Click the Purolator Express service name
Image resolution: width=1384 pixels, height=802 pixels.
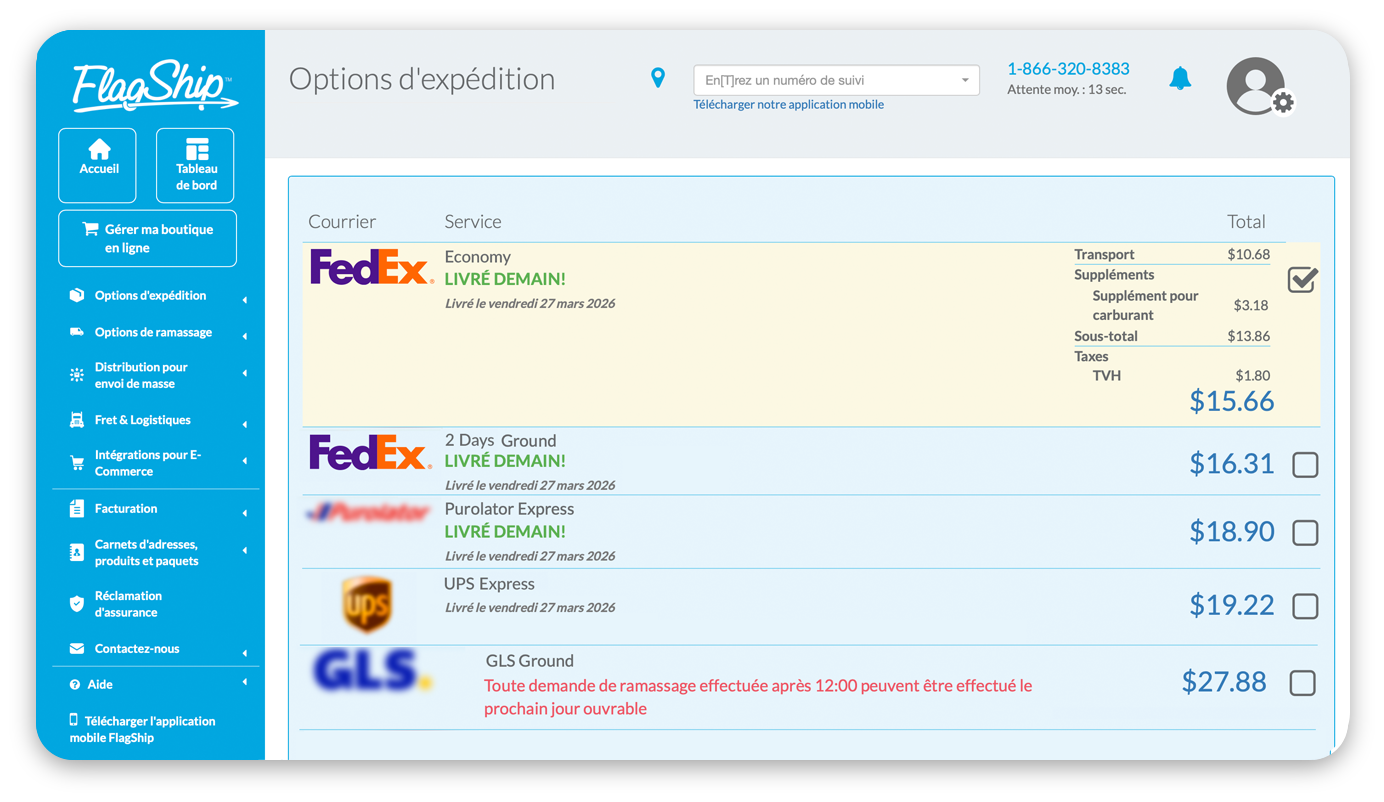[x=509, y=509]
